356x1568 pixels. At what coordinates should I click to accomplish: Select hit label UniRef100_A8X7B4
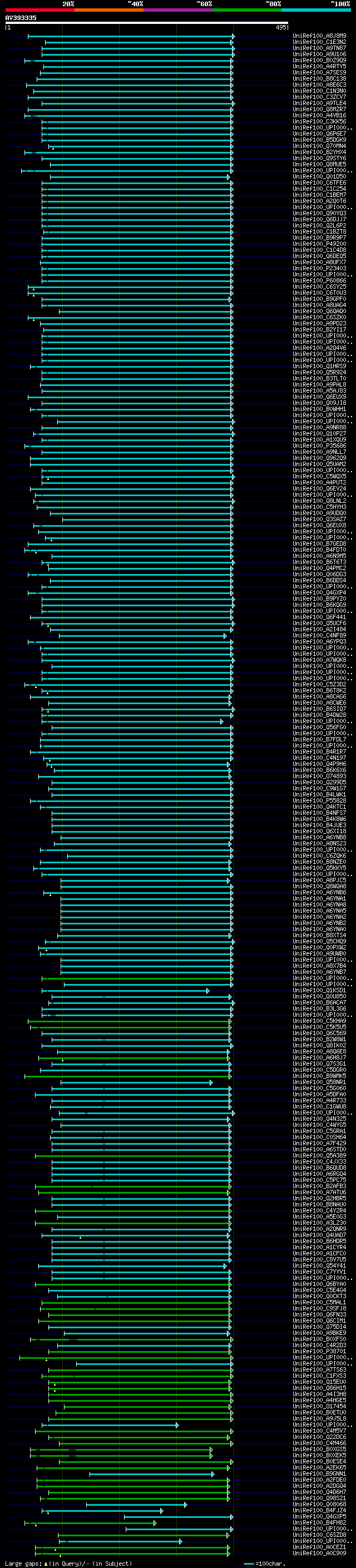[x=319, y=966]
